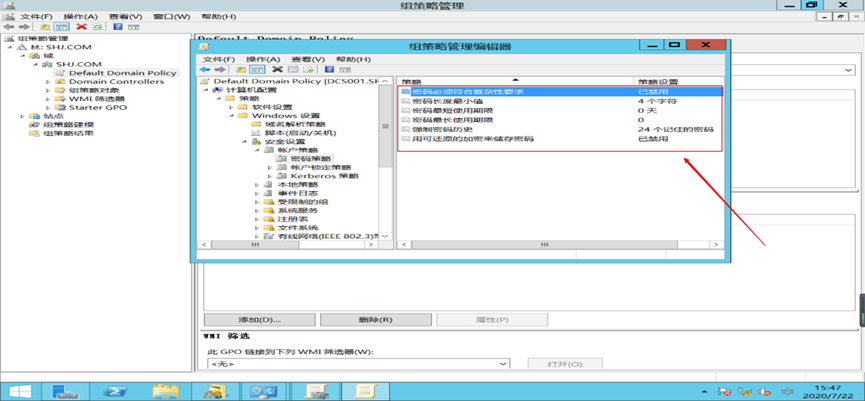865x401 pixels.
Task: Open the WMI filter dropdown showing <无>
Action: pos(359,363)
